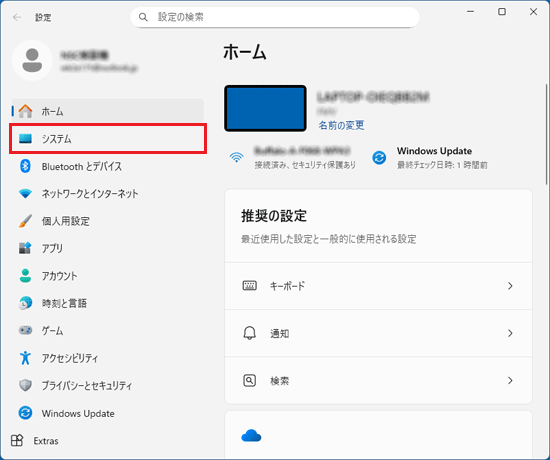This screenshot has width=550, height=460.
Task: Click the Extras icon
Action: [17, 440]
